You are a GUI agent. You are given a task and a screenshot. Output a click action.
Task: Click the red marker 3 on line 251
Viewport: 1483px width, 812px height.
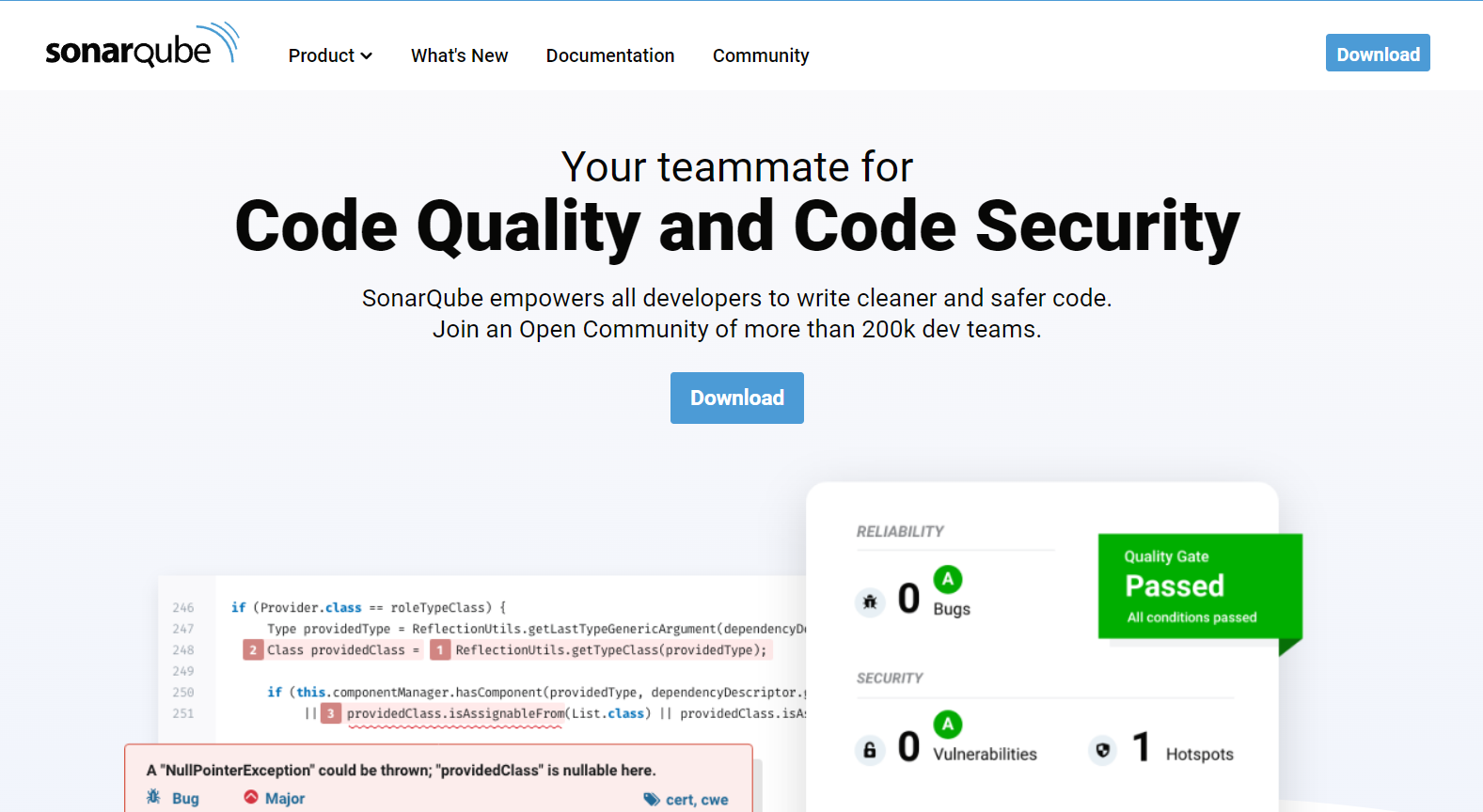click(331, 713)
